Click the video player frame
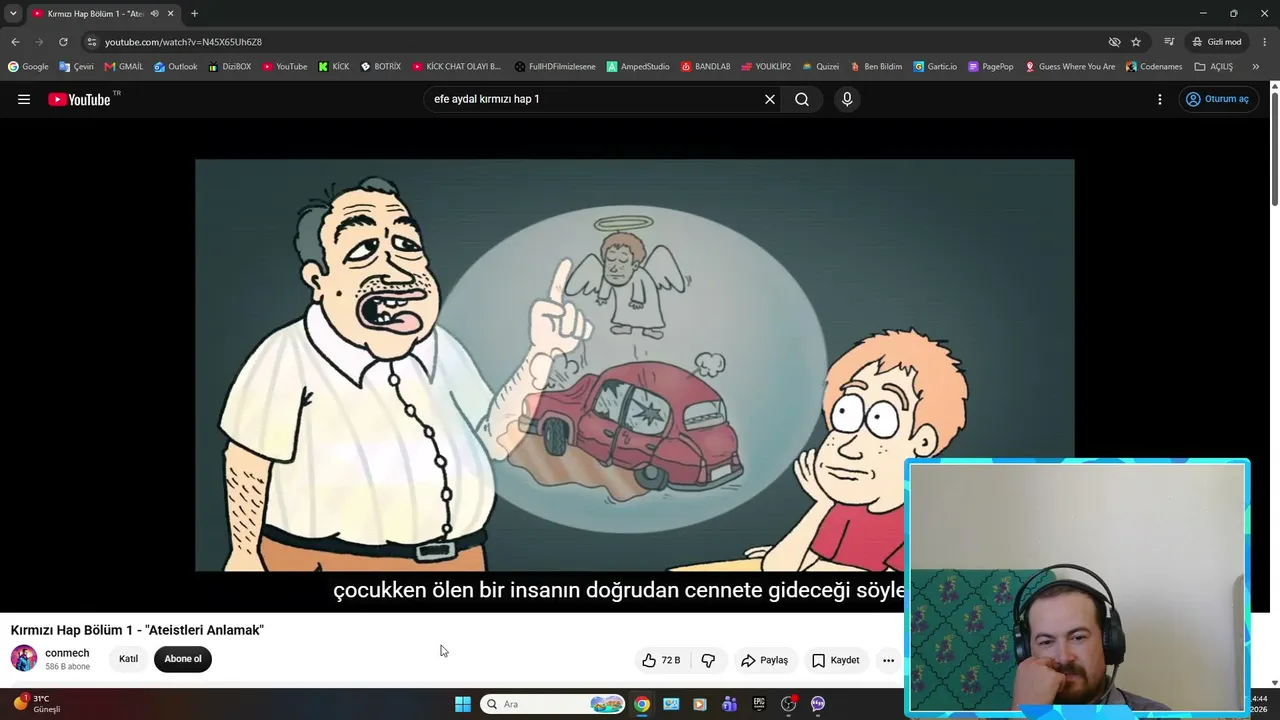The width and height of the screenshot is (1280, 720). 635,365
